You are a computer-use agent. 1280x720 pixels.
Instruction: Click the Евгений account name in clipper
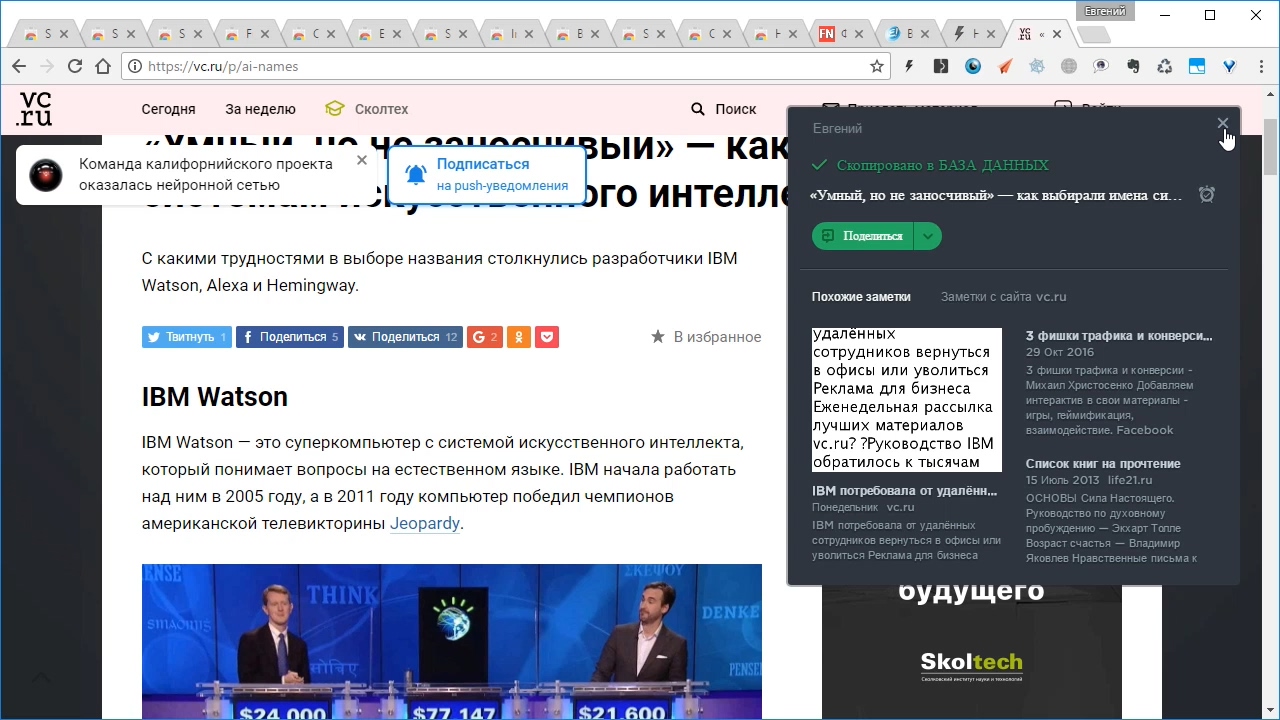837,128
